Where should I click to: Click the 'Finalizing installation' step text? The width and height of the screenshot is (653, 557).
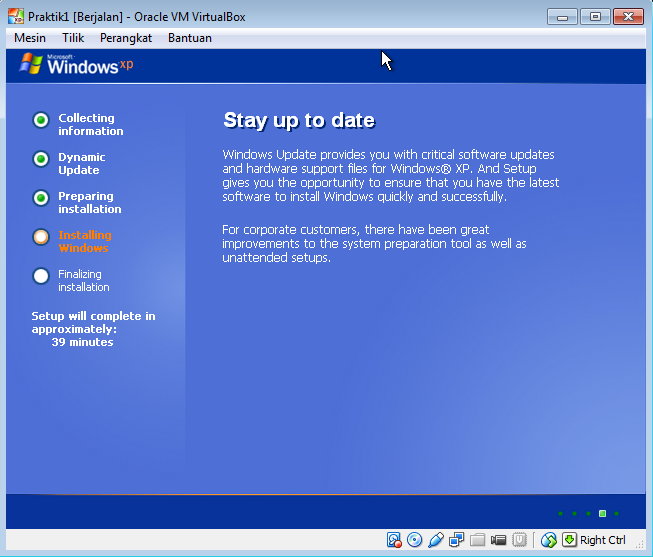[x=84, y=280]
